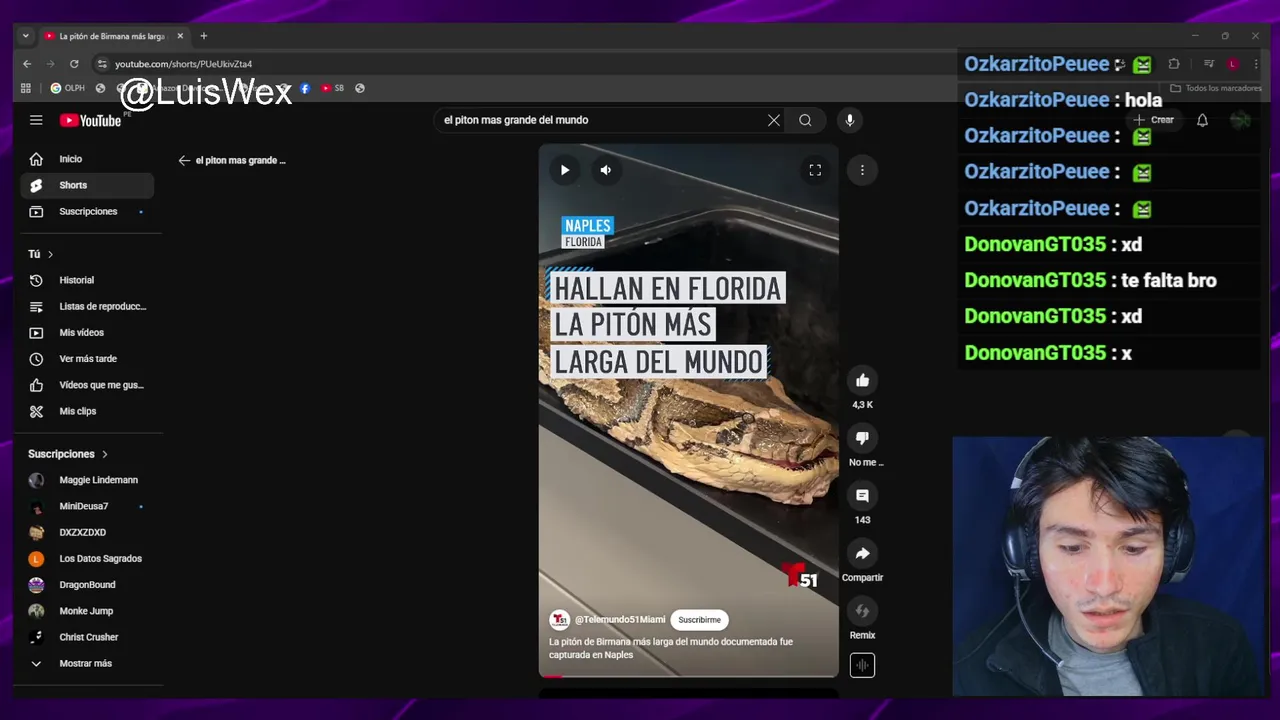Click the video description text
The width and height of the screenshot is (1280, 720).
tap(671, 648)
